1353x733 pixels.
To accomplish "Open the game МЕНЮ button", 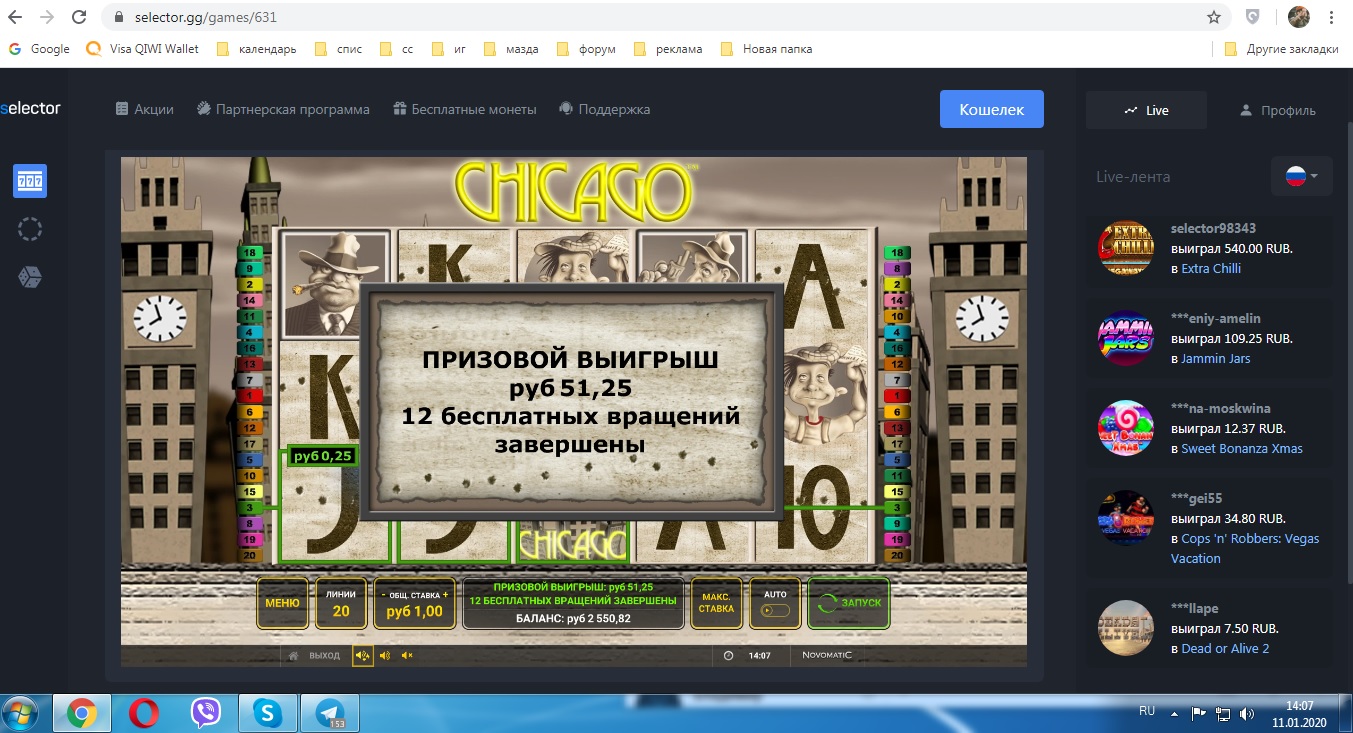I will 282,603.
